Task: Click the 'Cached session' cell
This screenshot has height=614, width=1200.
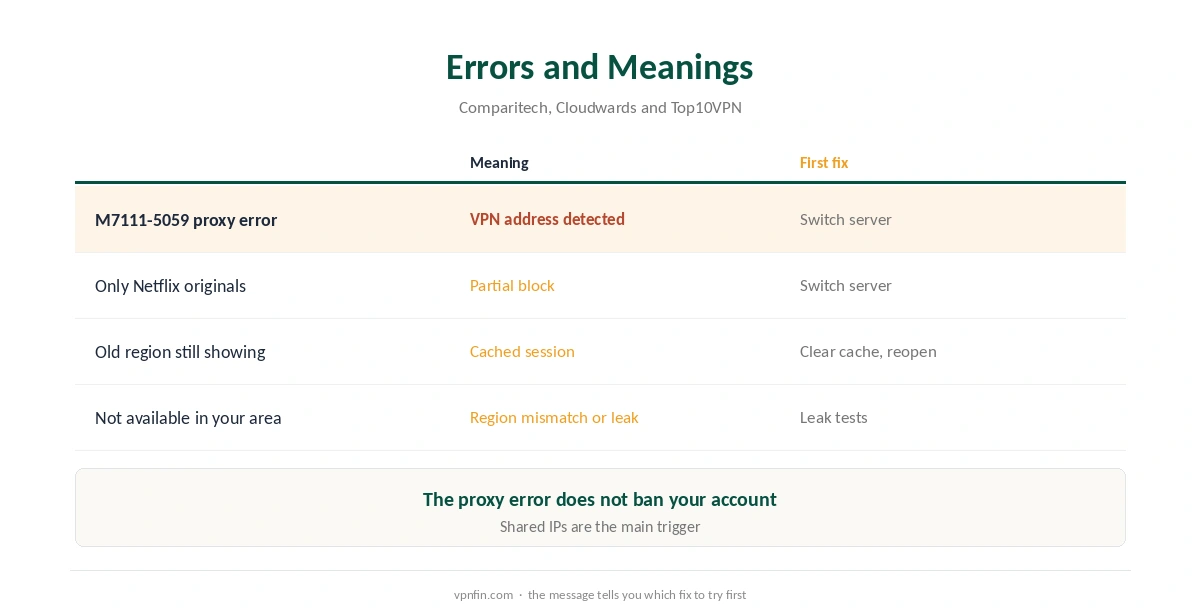Action: coord(522,351)
